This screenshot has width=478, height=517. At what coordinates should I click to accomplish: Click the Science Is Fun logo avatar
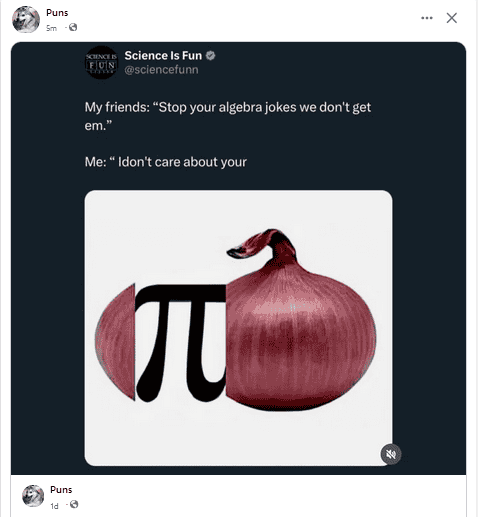102,62
